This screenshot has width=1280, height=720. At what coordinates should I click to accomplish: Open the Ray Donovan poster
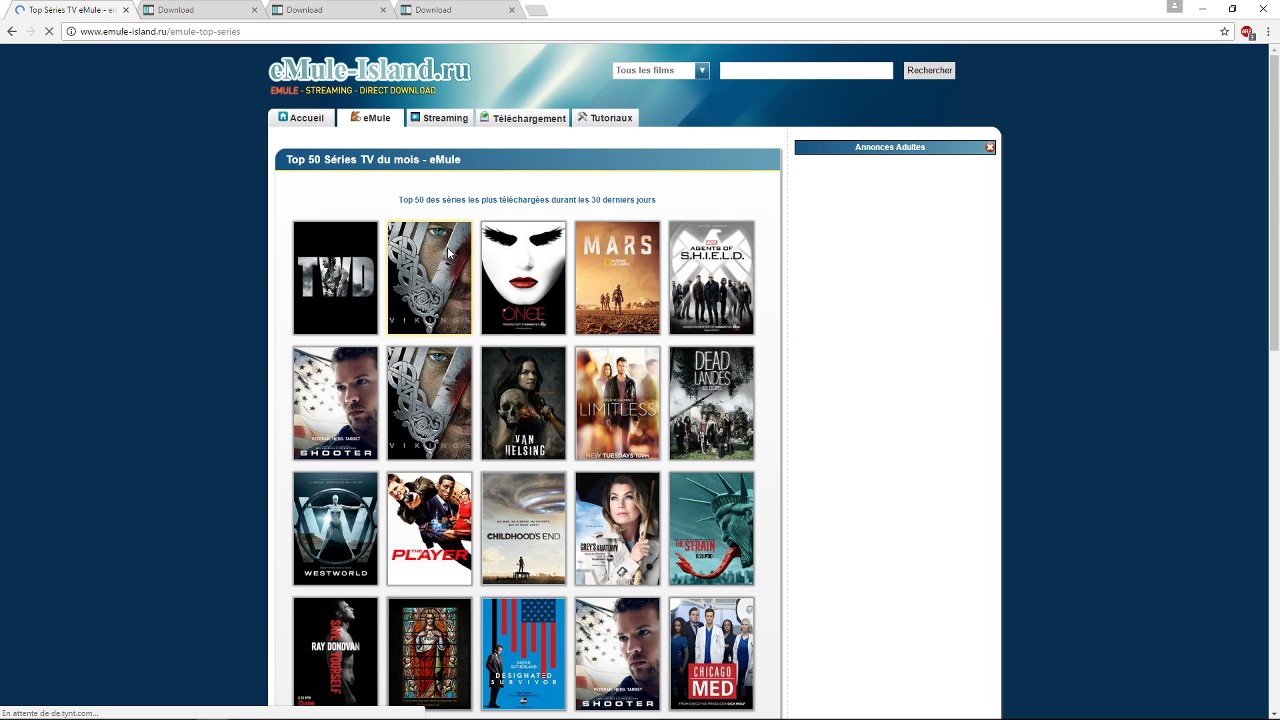point(336,654)
